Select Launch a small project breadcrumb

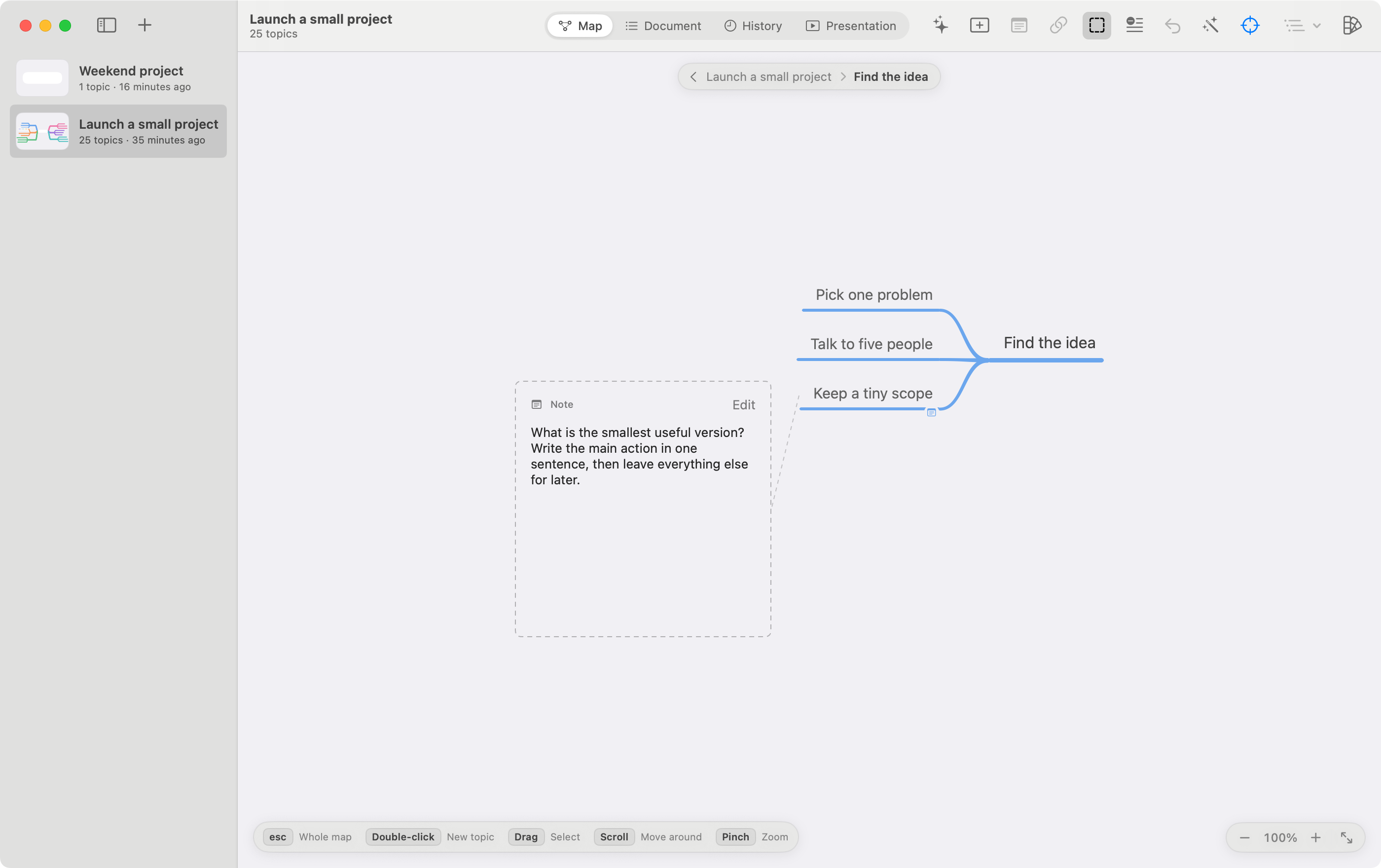coord(768,77)
